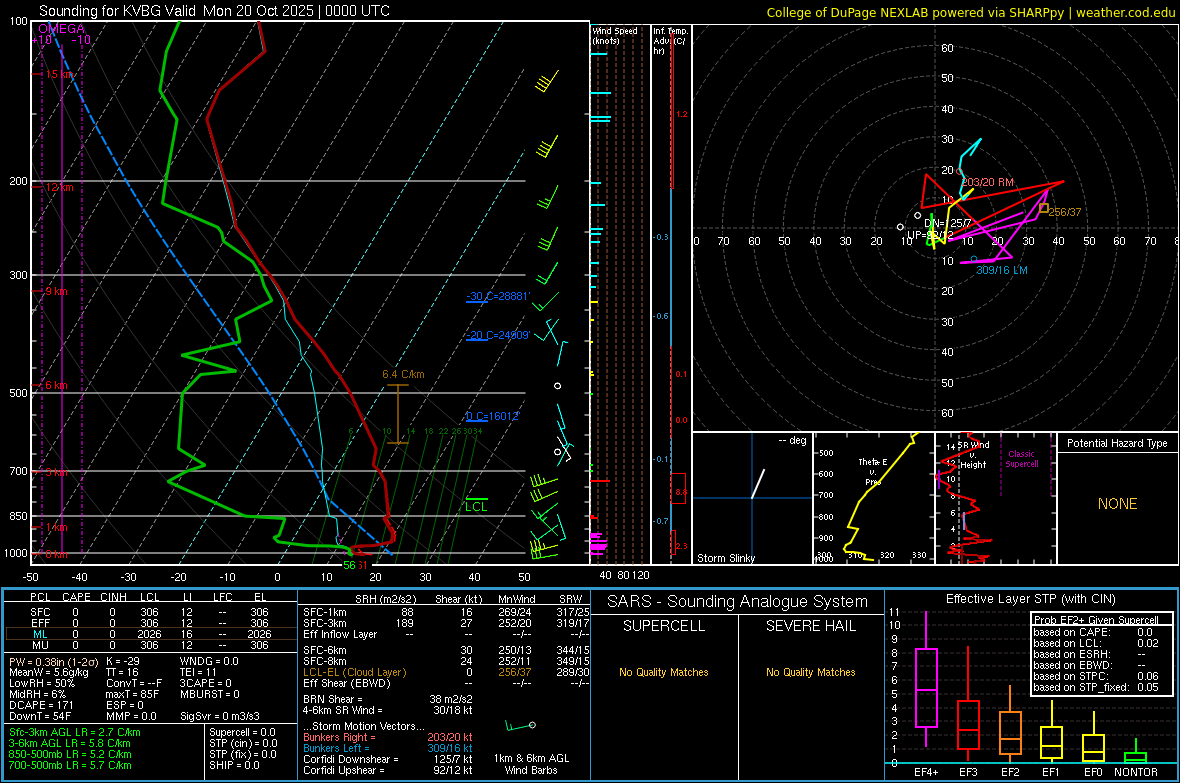Click the 3-6km AGL LR value
The height and width of the screenshot is (783, 1180).
[70, 743]
